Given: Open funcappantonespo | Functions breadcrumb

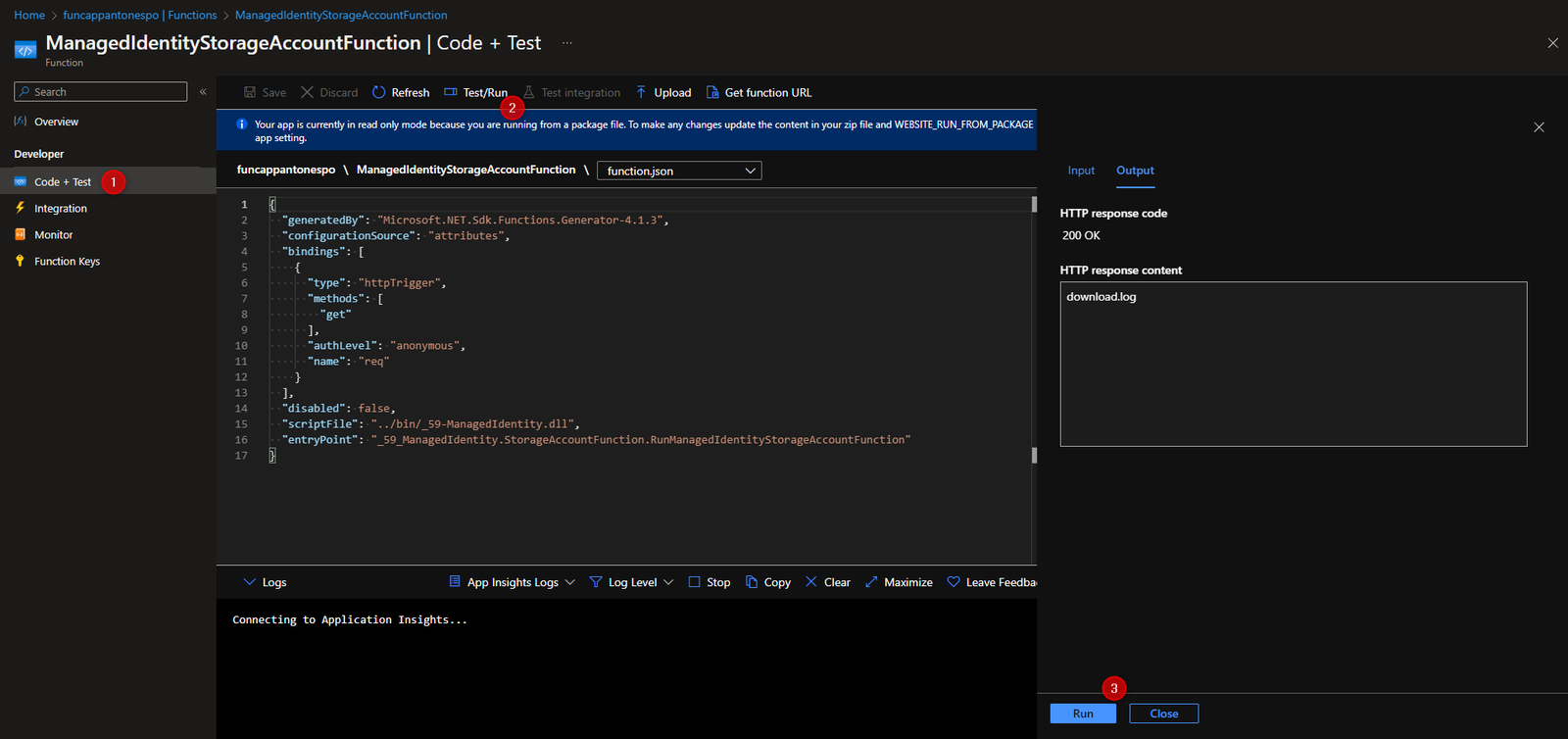Looking at the screenshot, I should [x=140, y=15].
